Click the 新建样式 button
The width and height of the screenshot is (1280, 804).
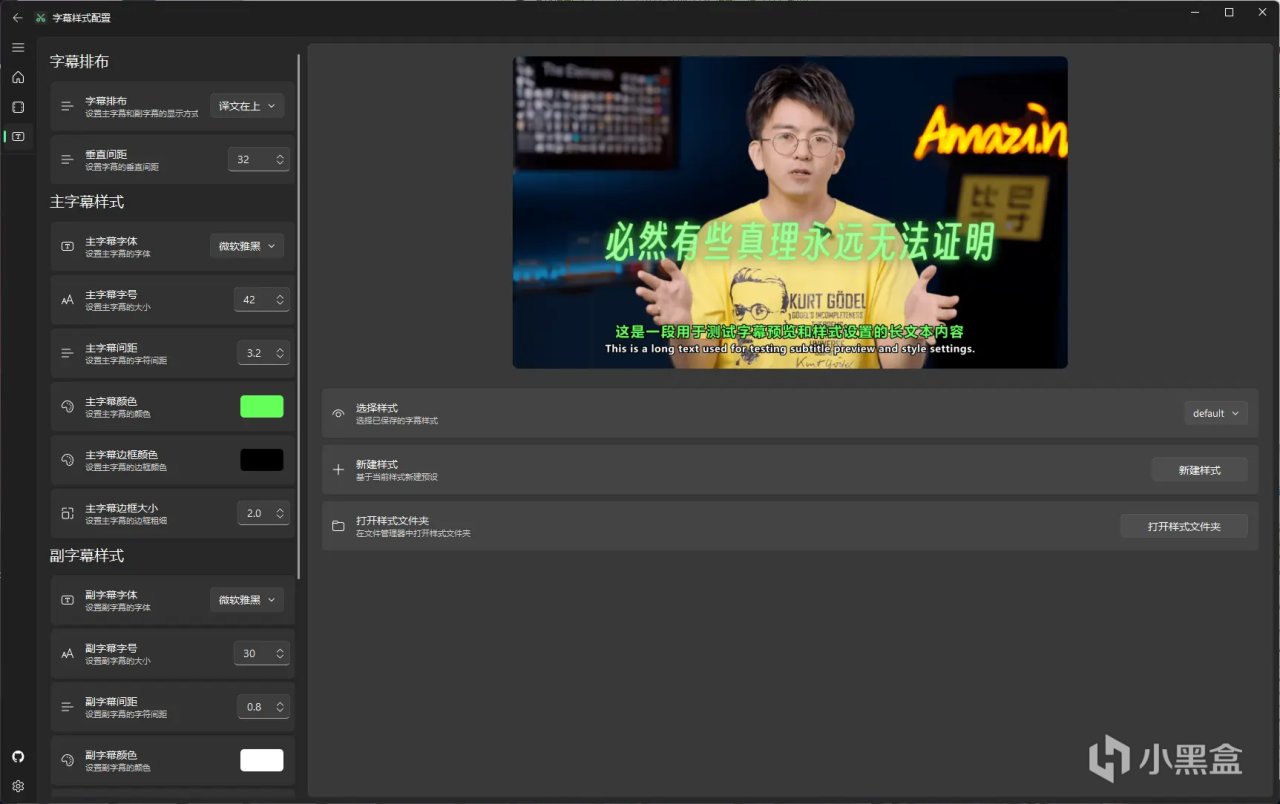[1199, 470]
